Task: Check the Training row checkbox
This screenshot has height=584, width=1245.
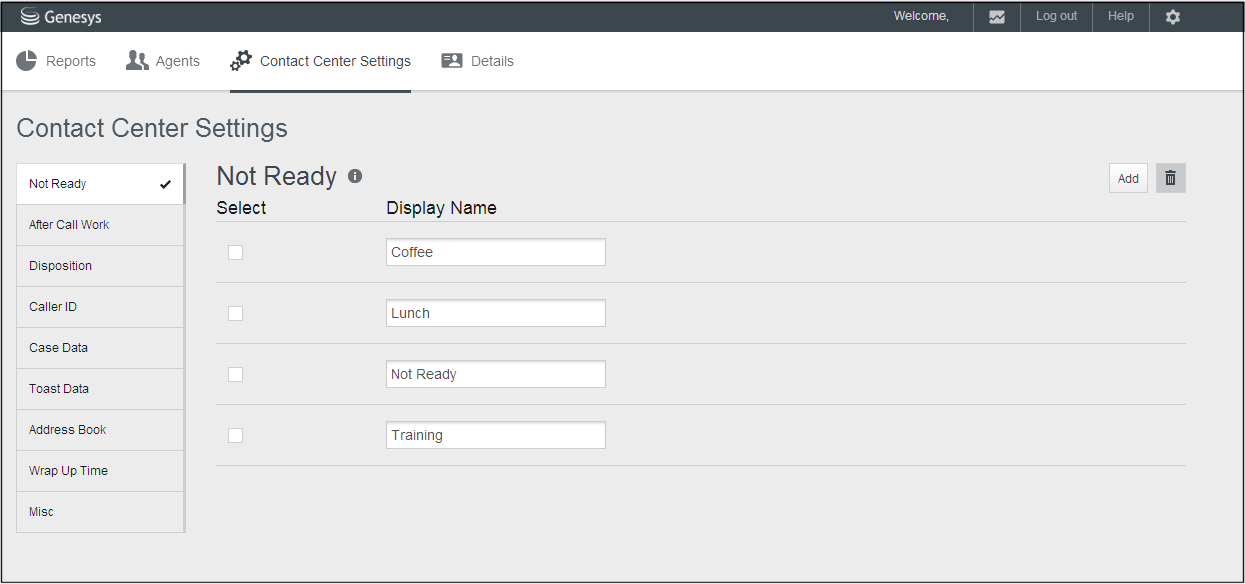Action: coord(236,436)
